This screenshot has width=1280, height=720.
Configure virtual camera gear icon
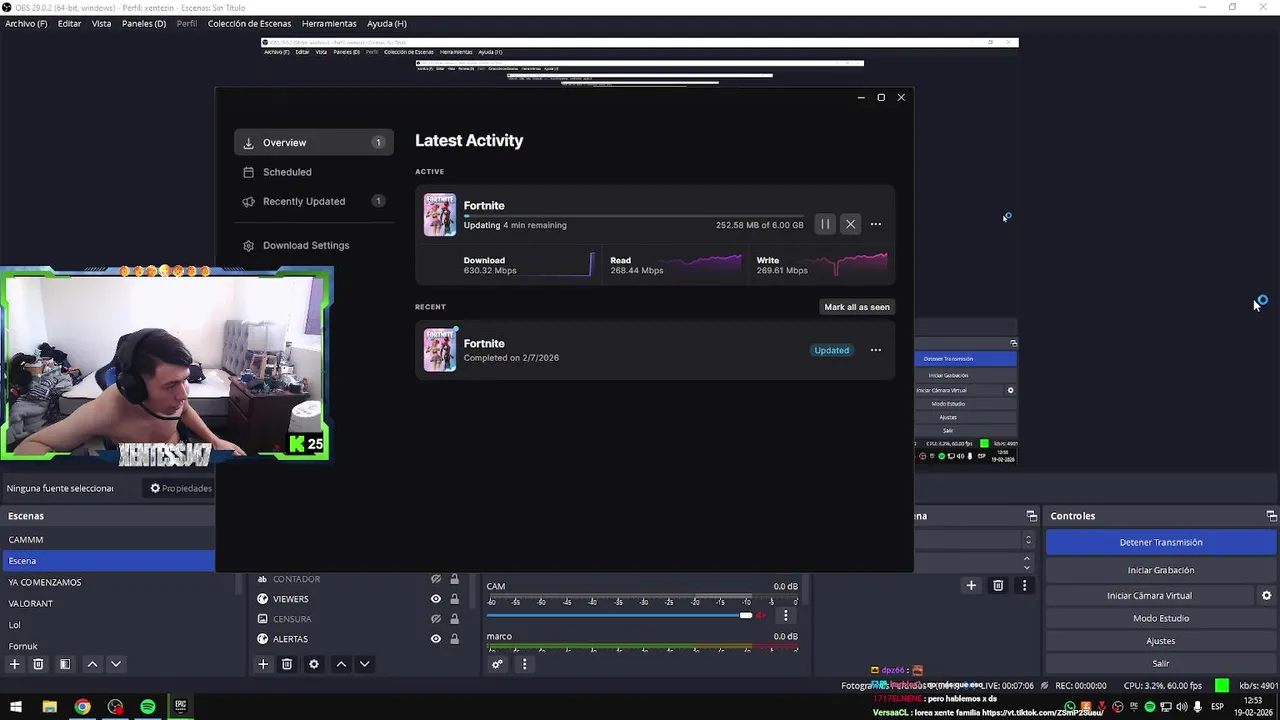1266,595
